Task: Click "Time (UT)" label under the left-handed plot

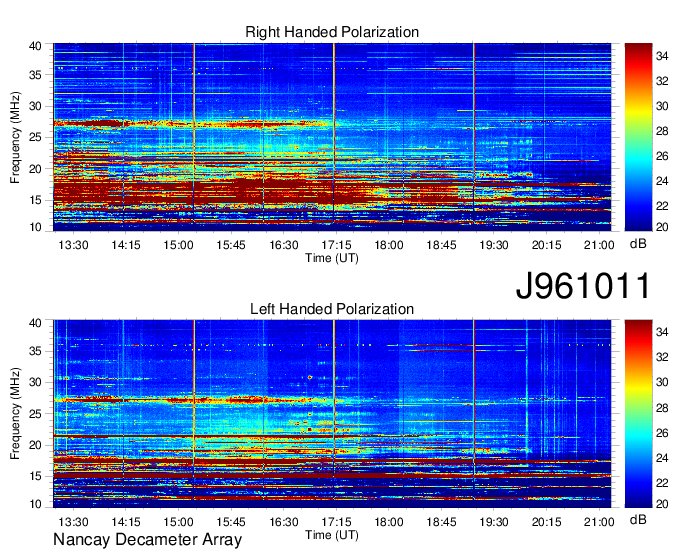Action: [x=332, y=535]
